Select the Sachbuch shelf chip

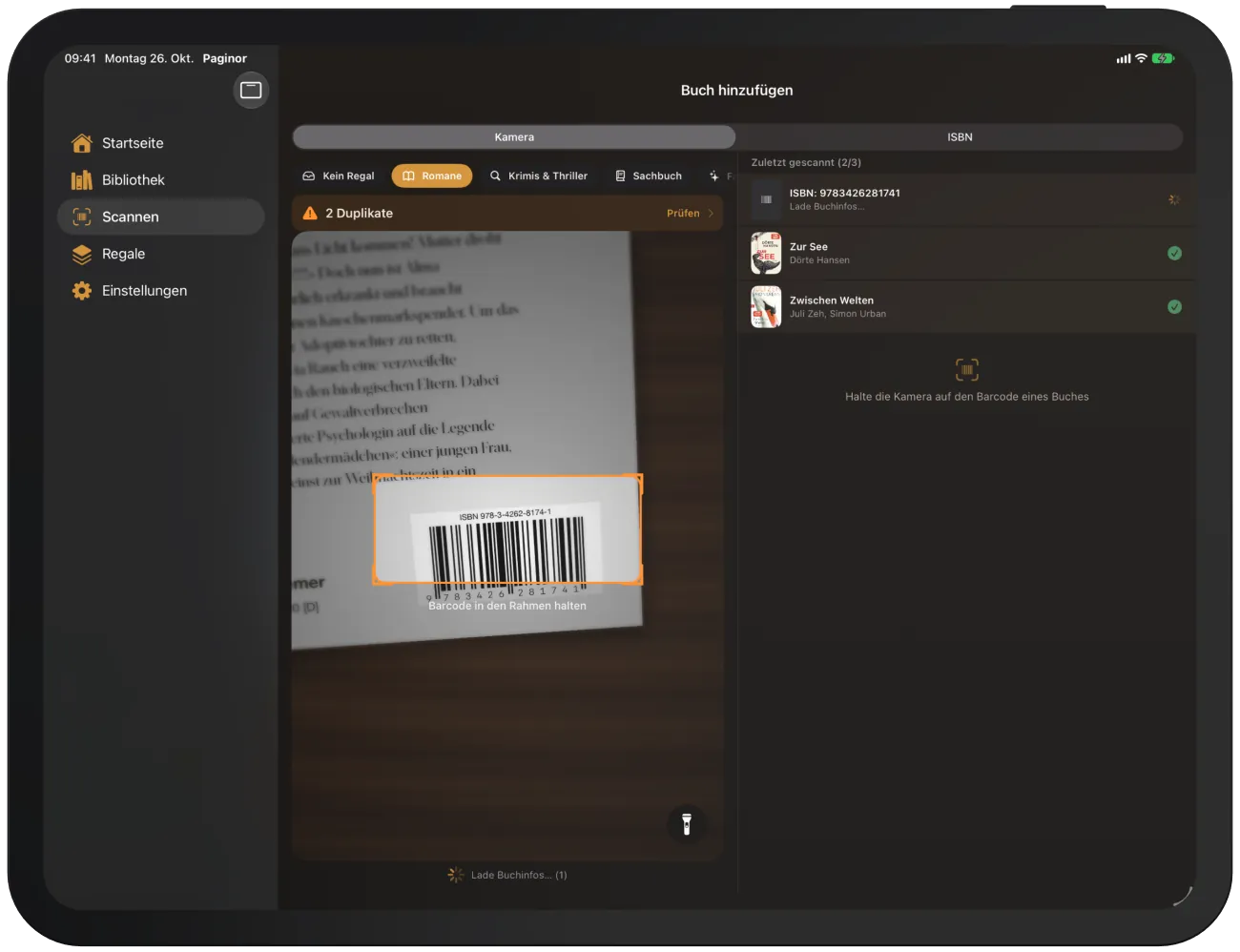pyautogui.click(x=649, y=176)
